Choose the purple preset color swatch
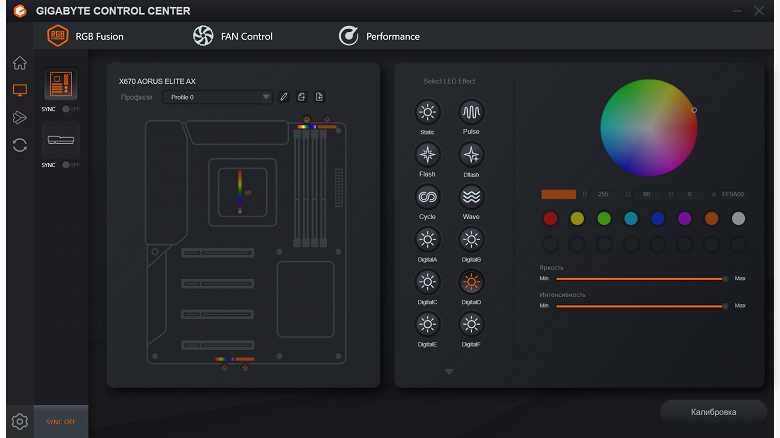This screenshot has height=438, width=780. [684, 218]
